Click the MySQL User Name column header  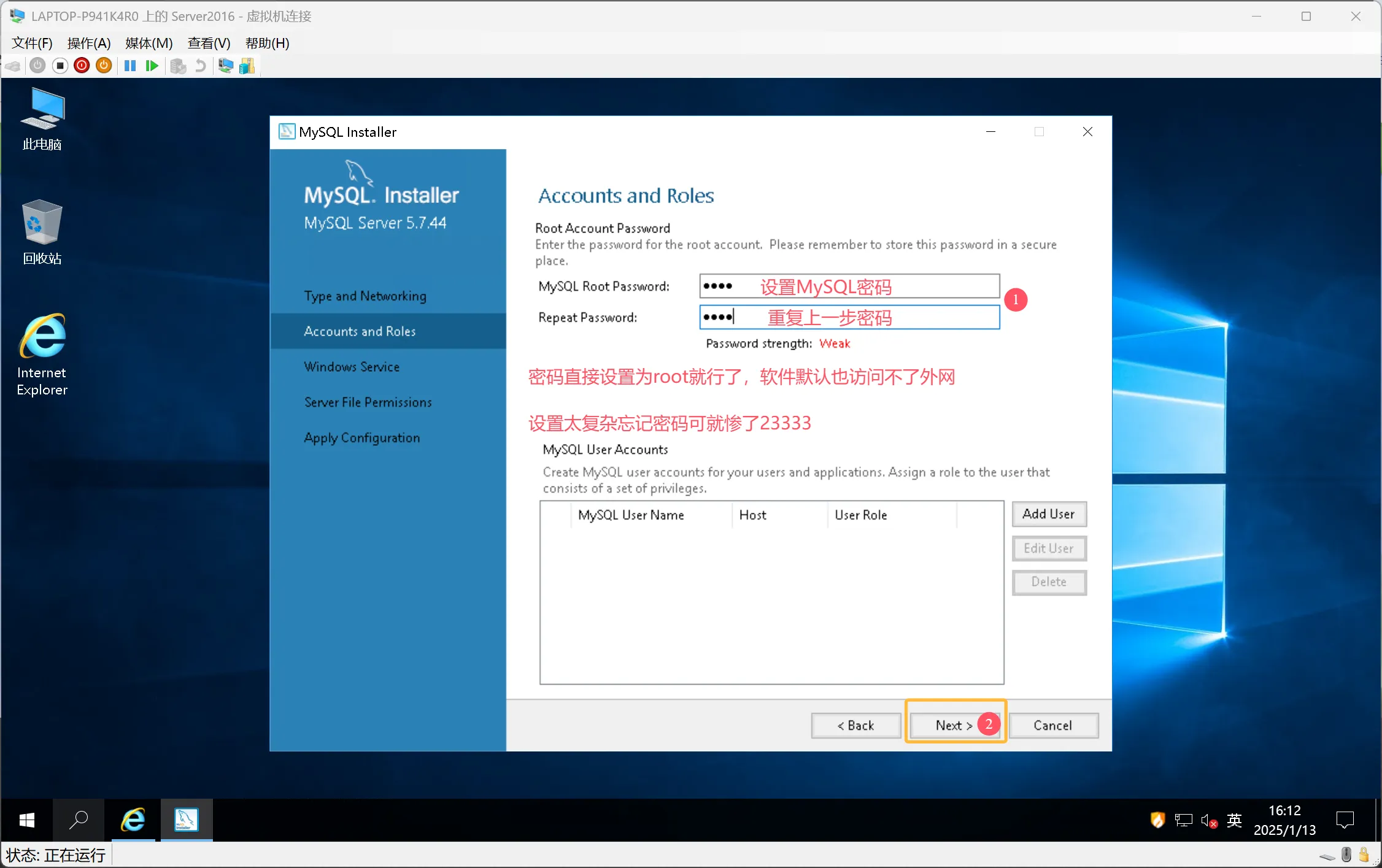tap(650, 515)
